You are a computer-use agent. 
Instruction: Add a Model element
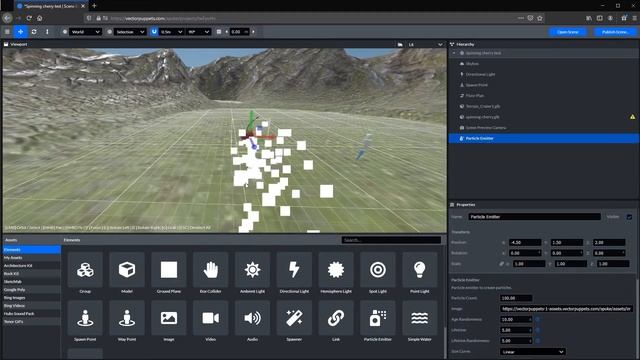click(127, 273)
